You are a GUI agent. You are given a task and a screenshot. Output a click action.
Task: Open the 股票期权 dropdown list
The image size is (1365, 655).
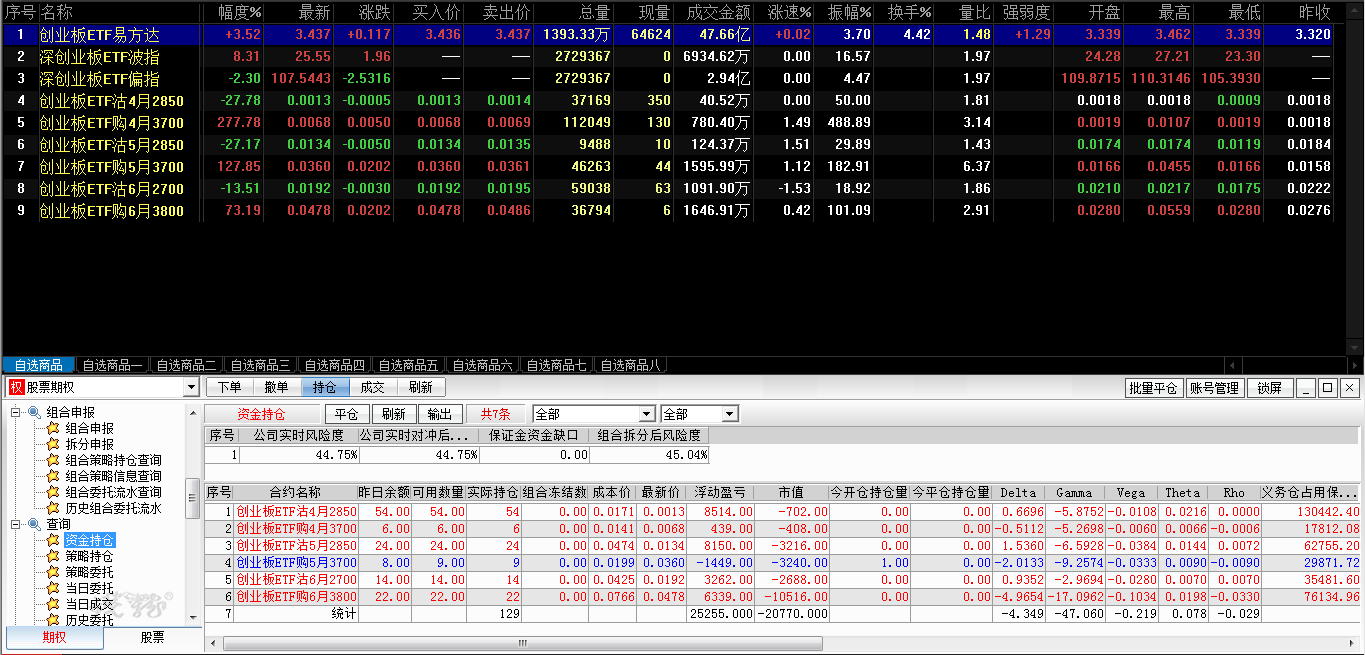coord(191,388)
